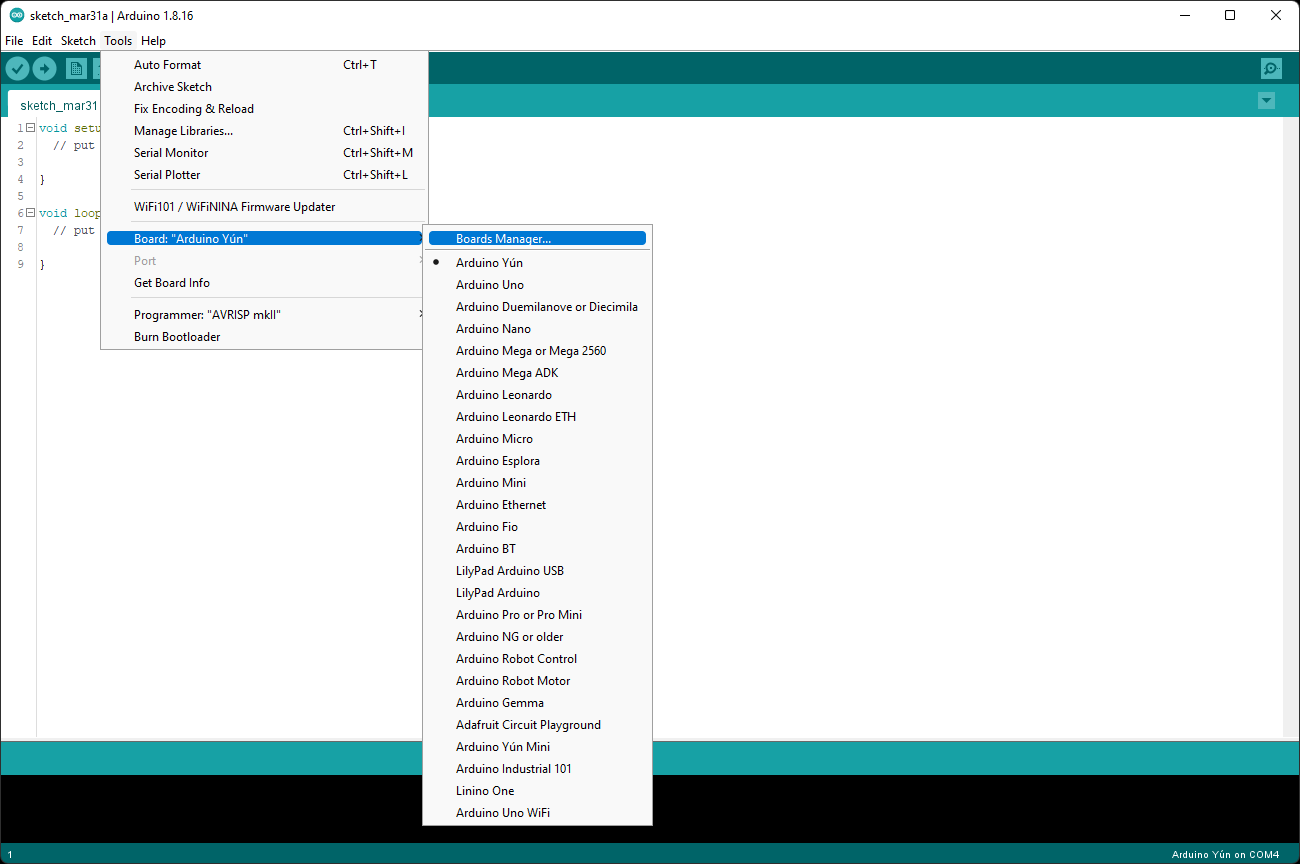Close the open Tools menu
This screenshot has height=864, width=1300.
(118, 41)
